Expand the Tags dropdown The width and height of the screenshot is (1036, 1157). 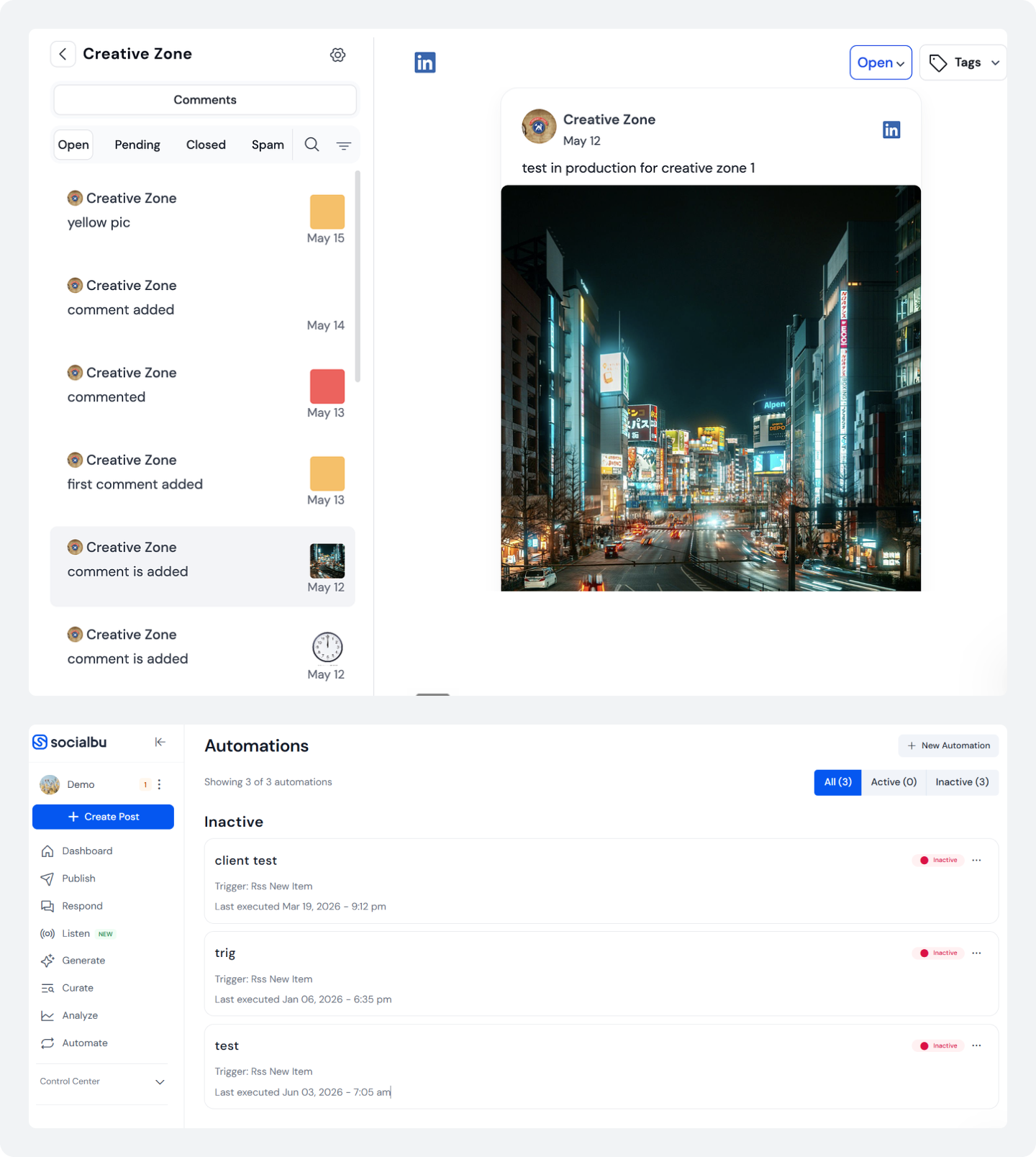click(996, 63)
